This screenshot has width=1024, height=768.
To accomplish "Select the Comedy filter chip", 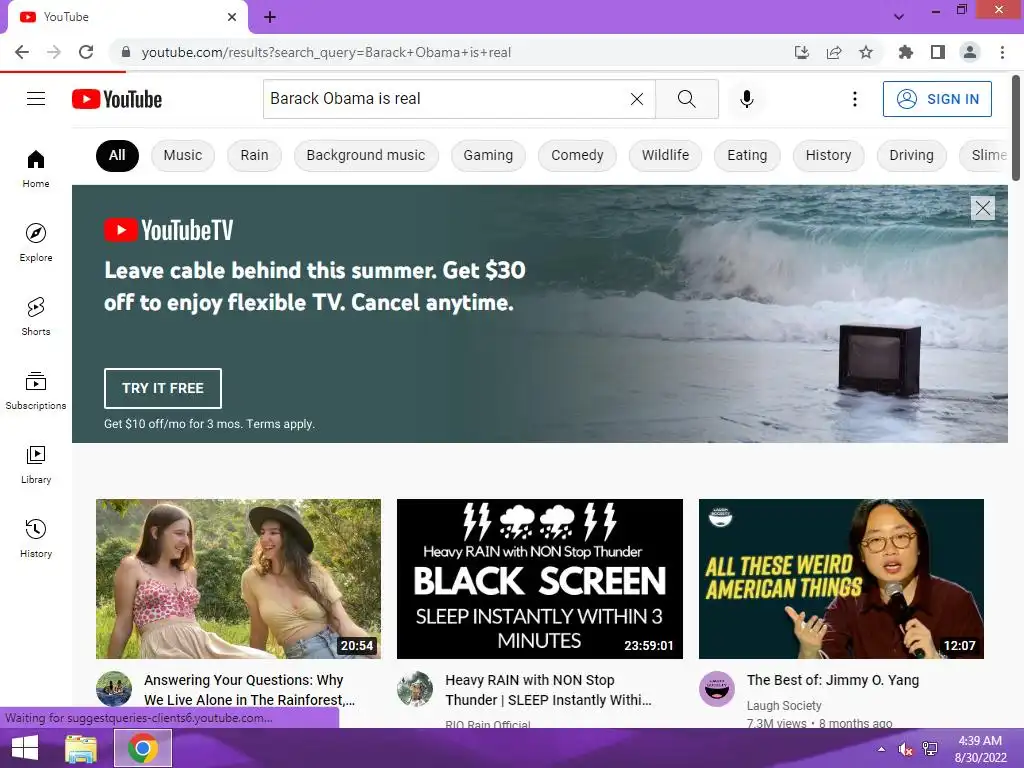I will tap(577, 155).
